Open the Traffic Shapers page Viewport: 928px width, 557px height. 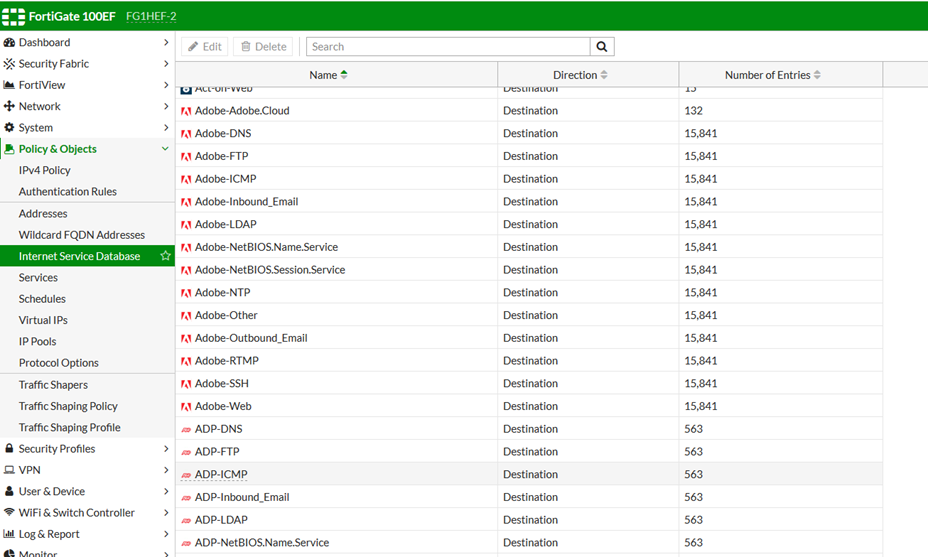[x=53, y=385]
